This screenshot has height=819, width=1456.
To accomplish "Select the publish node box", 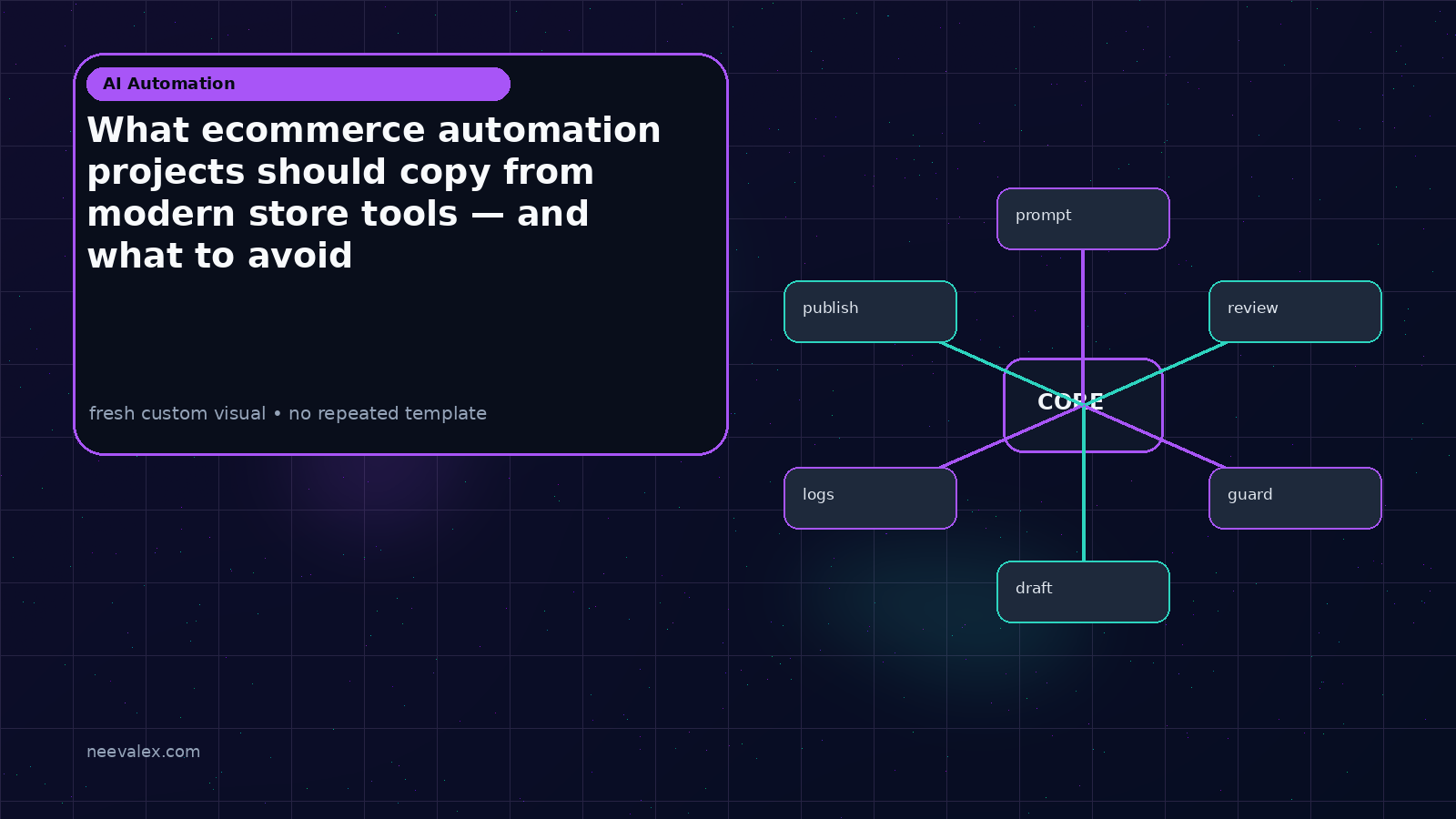I will click(870, 311).
